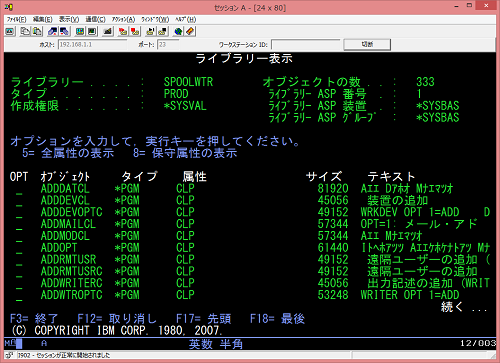The width and height of the screenshot is (500, 363).
Task: Open the 通信(C) menu
Action: point(95,19)
